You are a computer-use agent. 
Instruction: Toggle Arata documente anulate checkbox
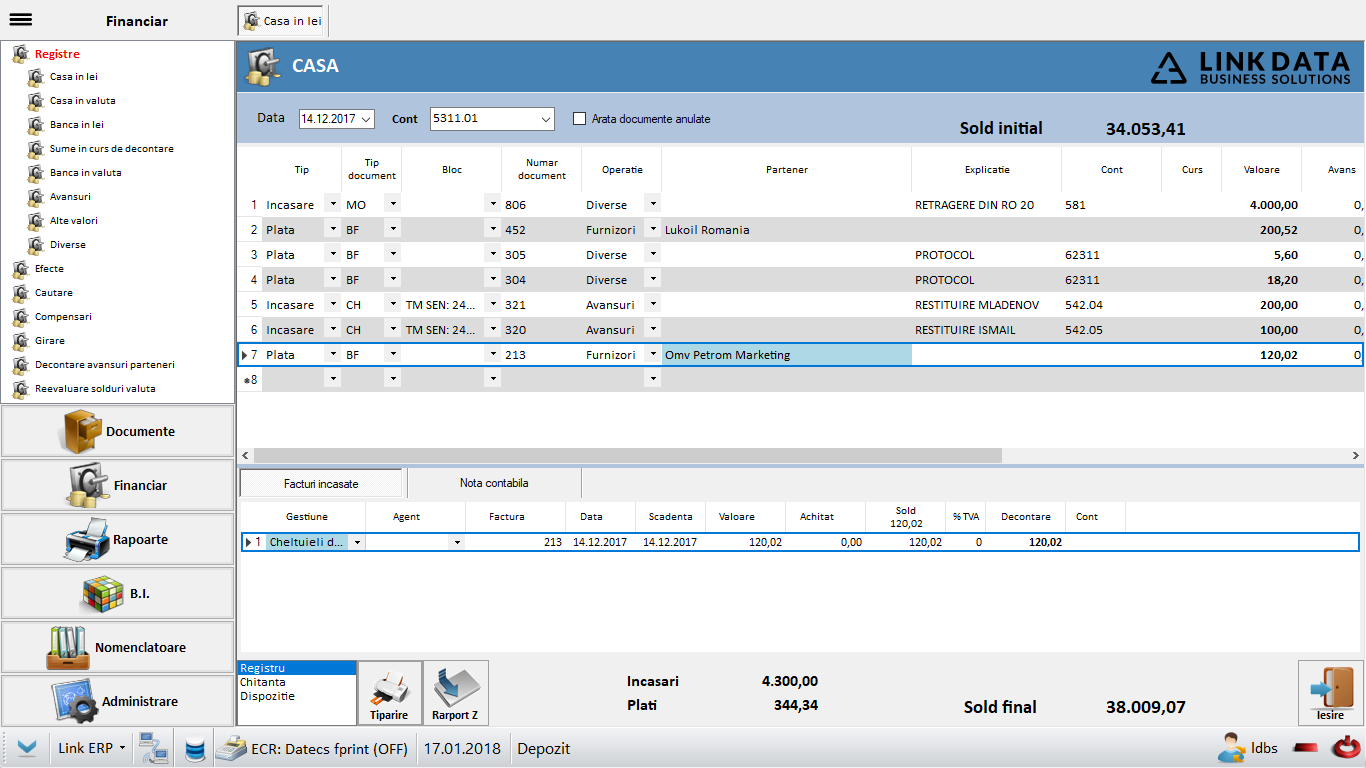click(579, 119)
